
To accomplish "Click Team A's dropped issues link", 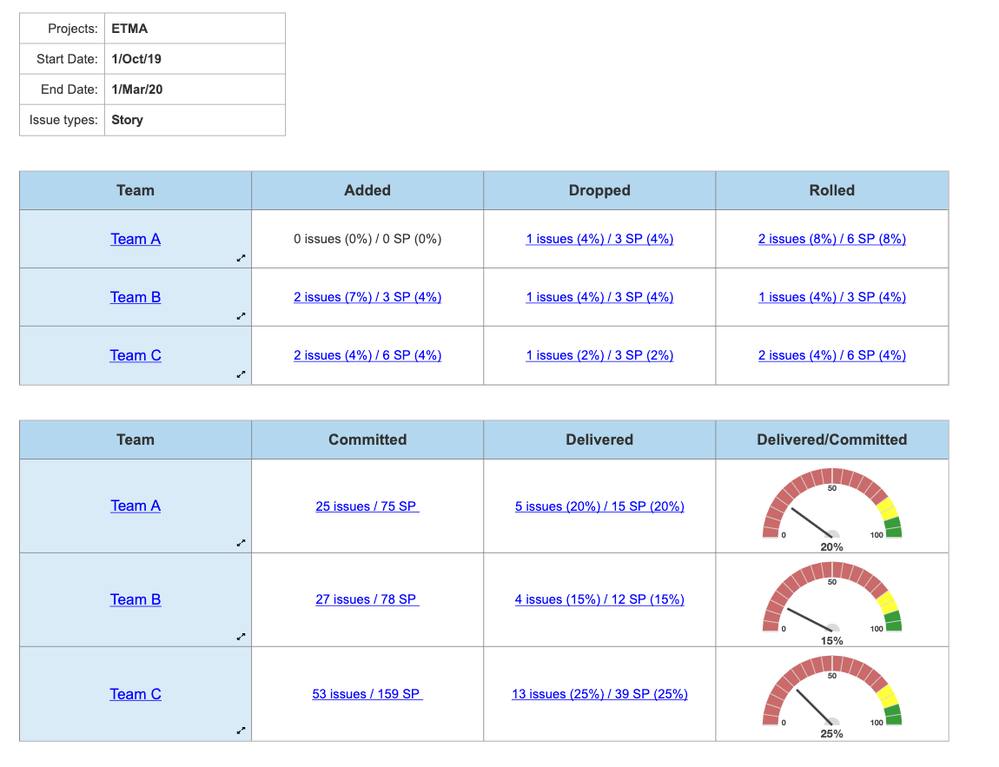I will [x=599, y=239].
